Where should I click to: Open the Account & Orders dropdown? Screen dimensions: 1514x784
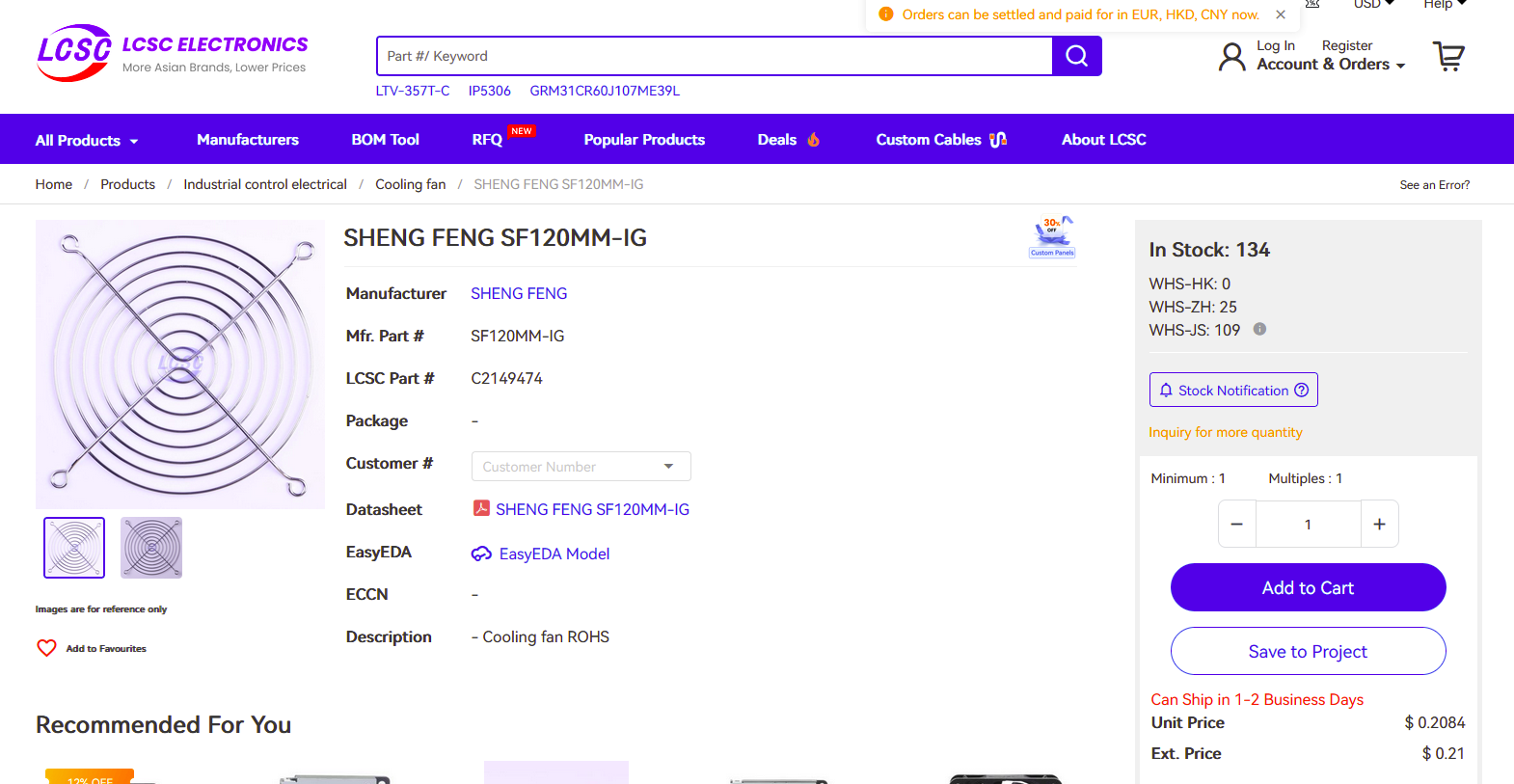point(1331,65)
